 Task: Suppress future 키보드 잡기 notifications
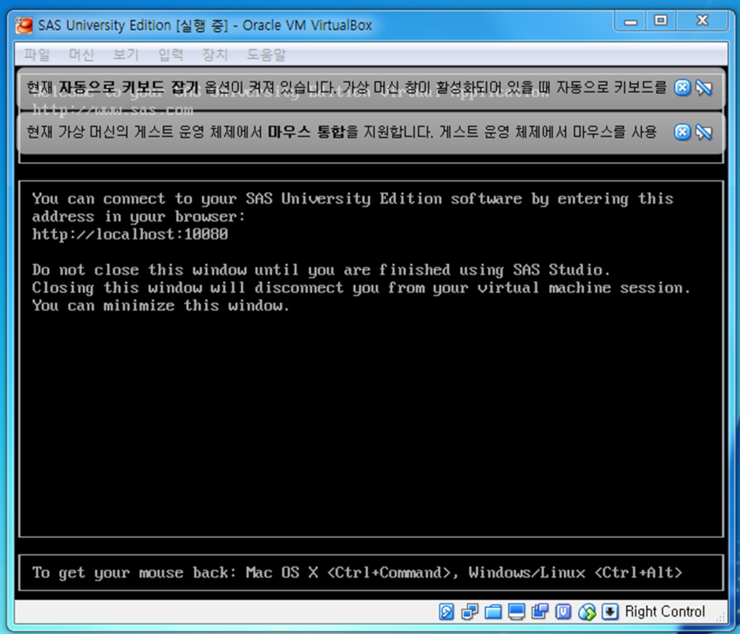tap(704, 88)
